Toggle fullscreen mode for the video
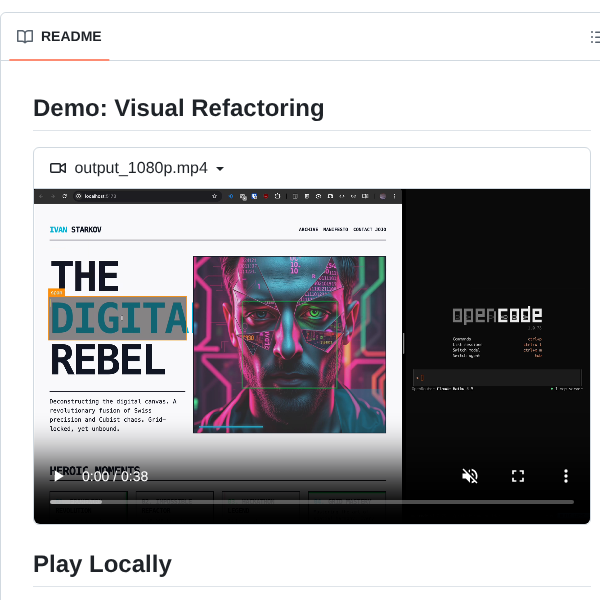Image resolution: width=600 pixels, height=600 pixels. pos(518,476)
